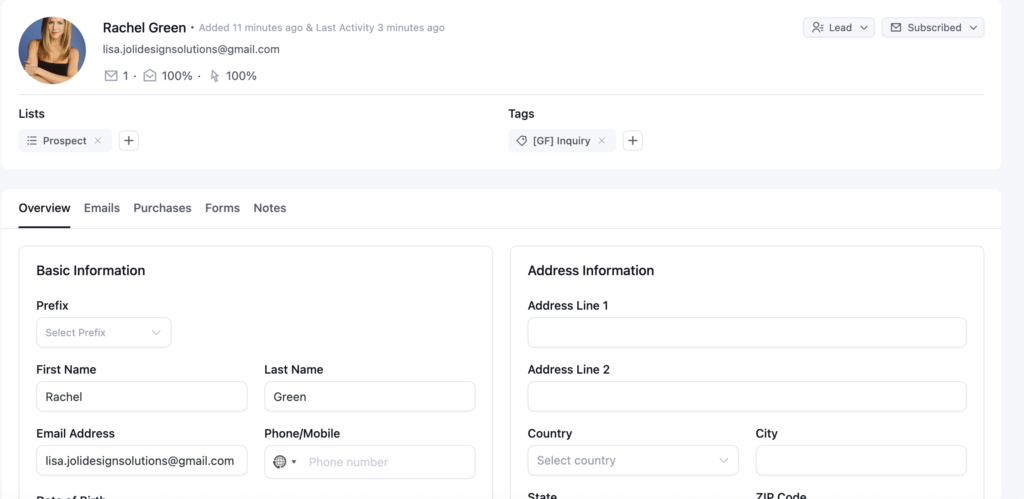Click the Basic Information heading
The width and height of the screenshot is (1024, 499).
point(91,270)
